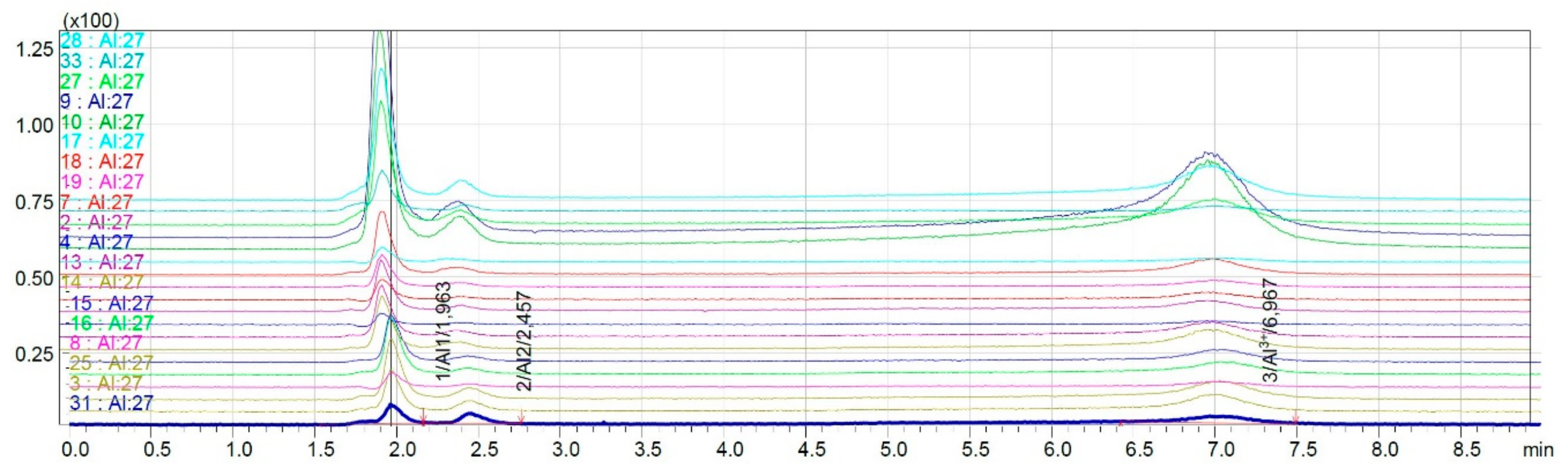
Task: Select the '33 : Al:27' trace label
Action: (x=102, y=61)
